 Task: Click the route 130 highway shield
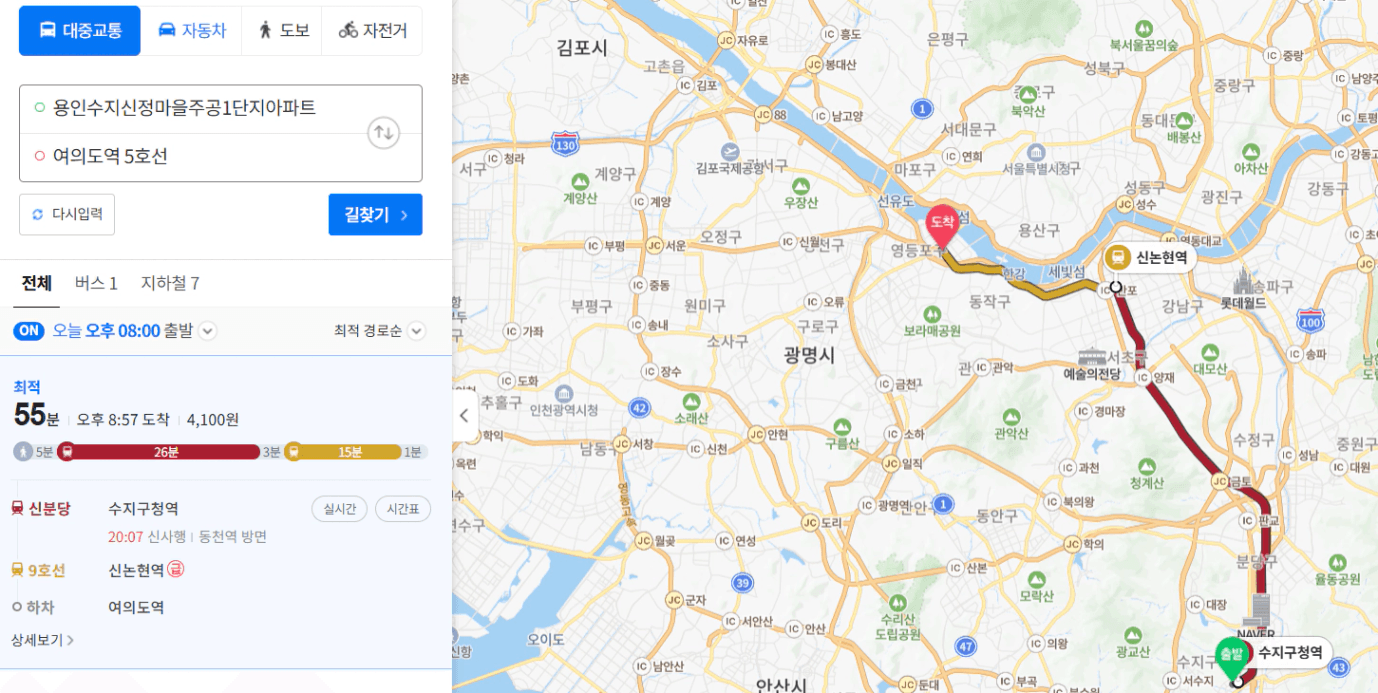point(565,144)
